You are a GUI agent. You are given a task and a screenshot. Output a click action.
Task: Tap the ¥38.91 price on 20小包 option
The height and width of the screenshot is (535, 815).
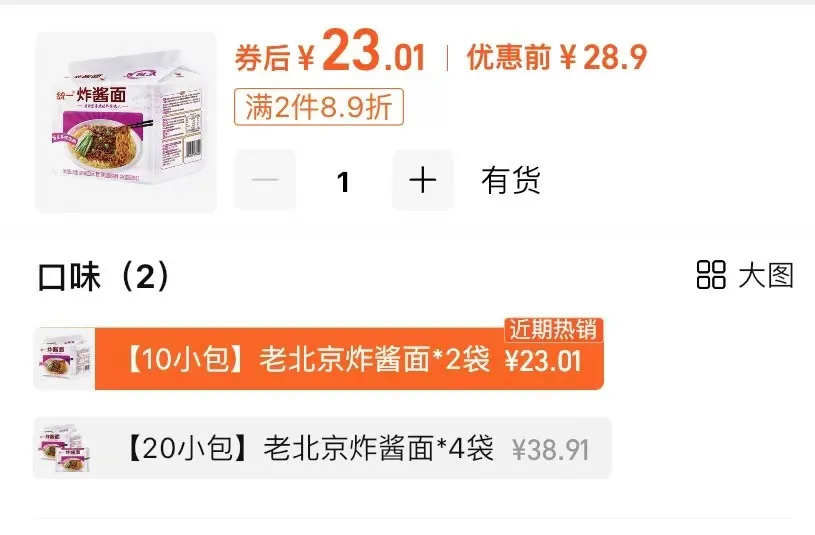click(x=550, y=450)
